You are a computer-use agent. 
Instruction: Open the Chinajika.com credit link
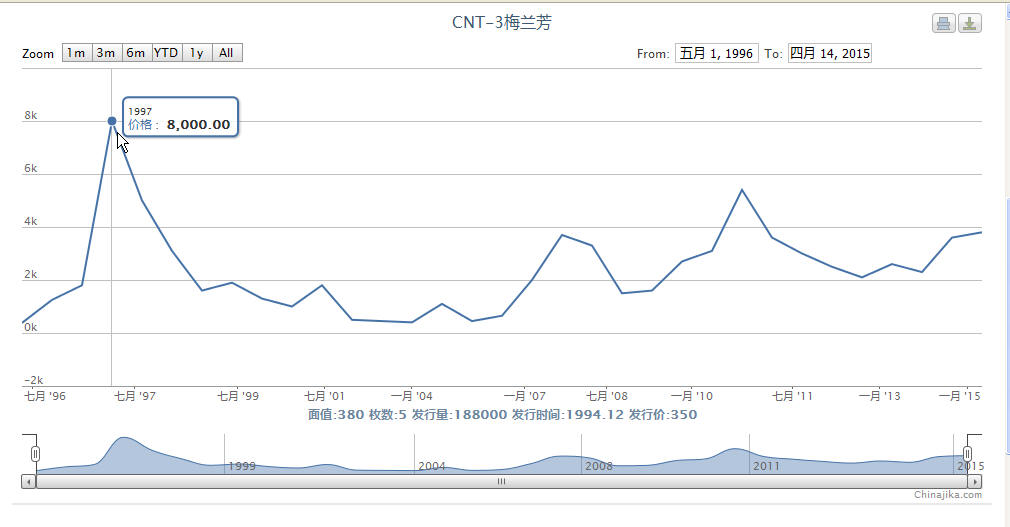point(948,495)
